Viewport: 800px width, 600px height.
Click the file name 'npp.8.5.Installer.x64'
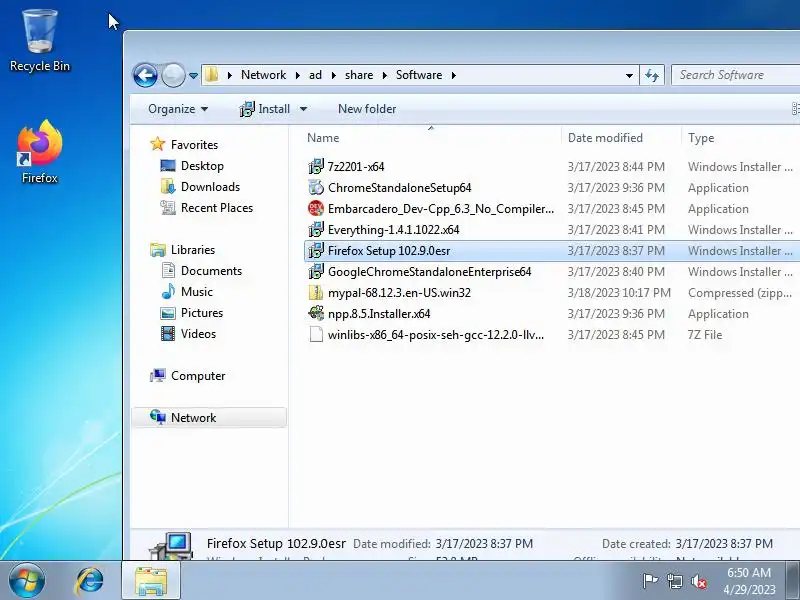coord(379,314)
